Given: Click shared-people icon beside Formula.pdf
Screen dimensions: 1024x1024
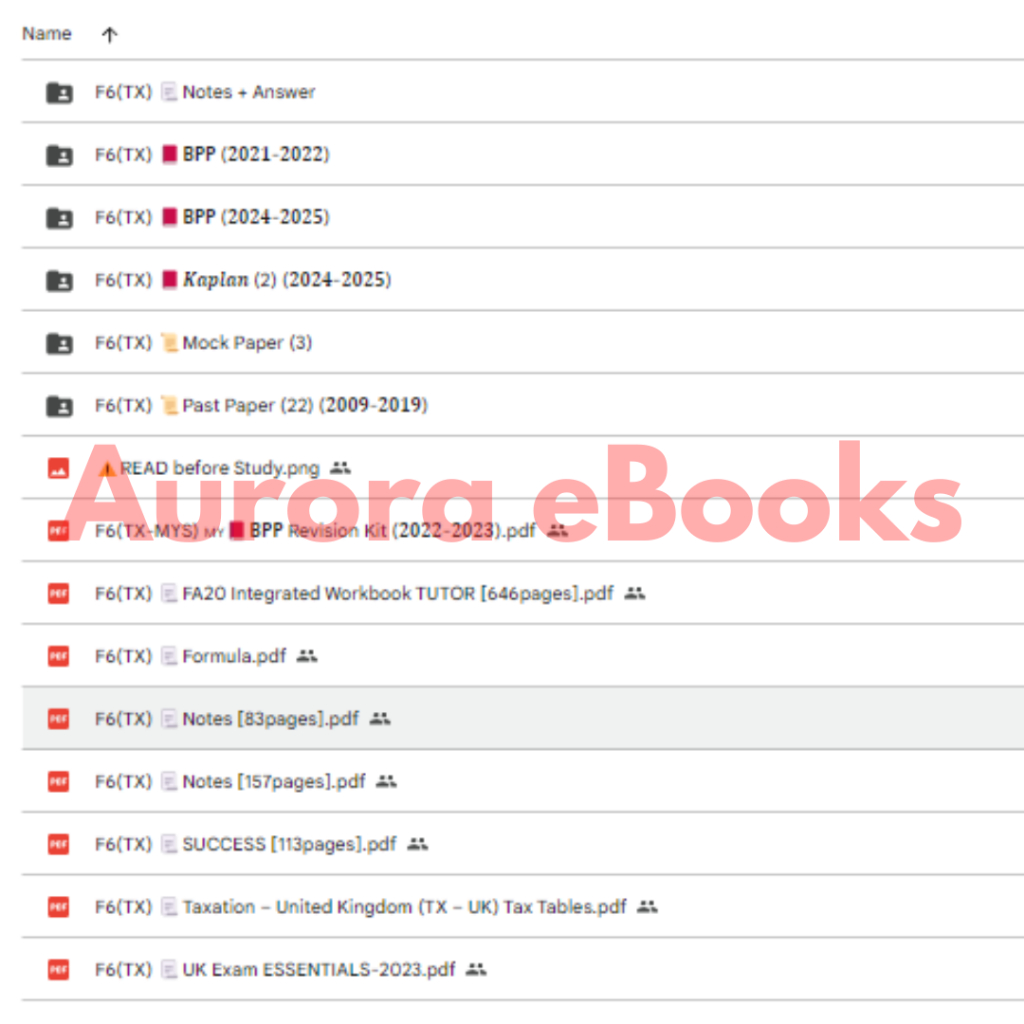Looking at the screenshot, I should (x=307, y=656).
